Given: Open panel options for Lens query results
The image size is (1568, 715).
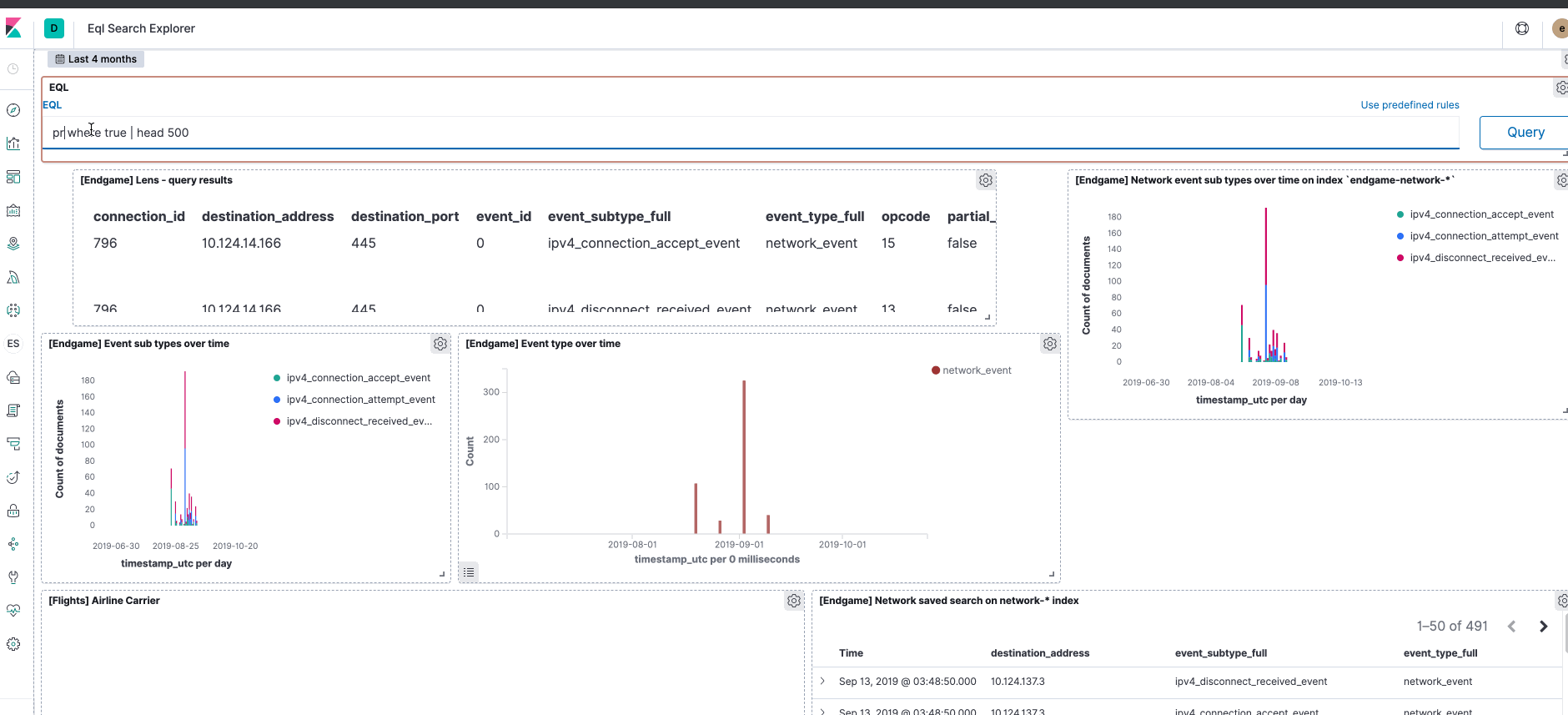Looking at the screenshot, I should [986, 180].
